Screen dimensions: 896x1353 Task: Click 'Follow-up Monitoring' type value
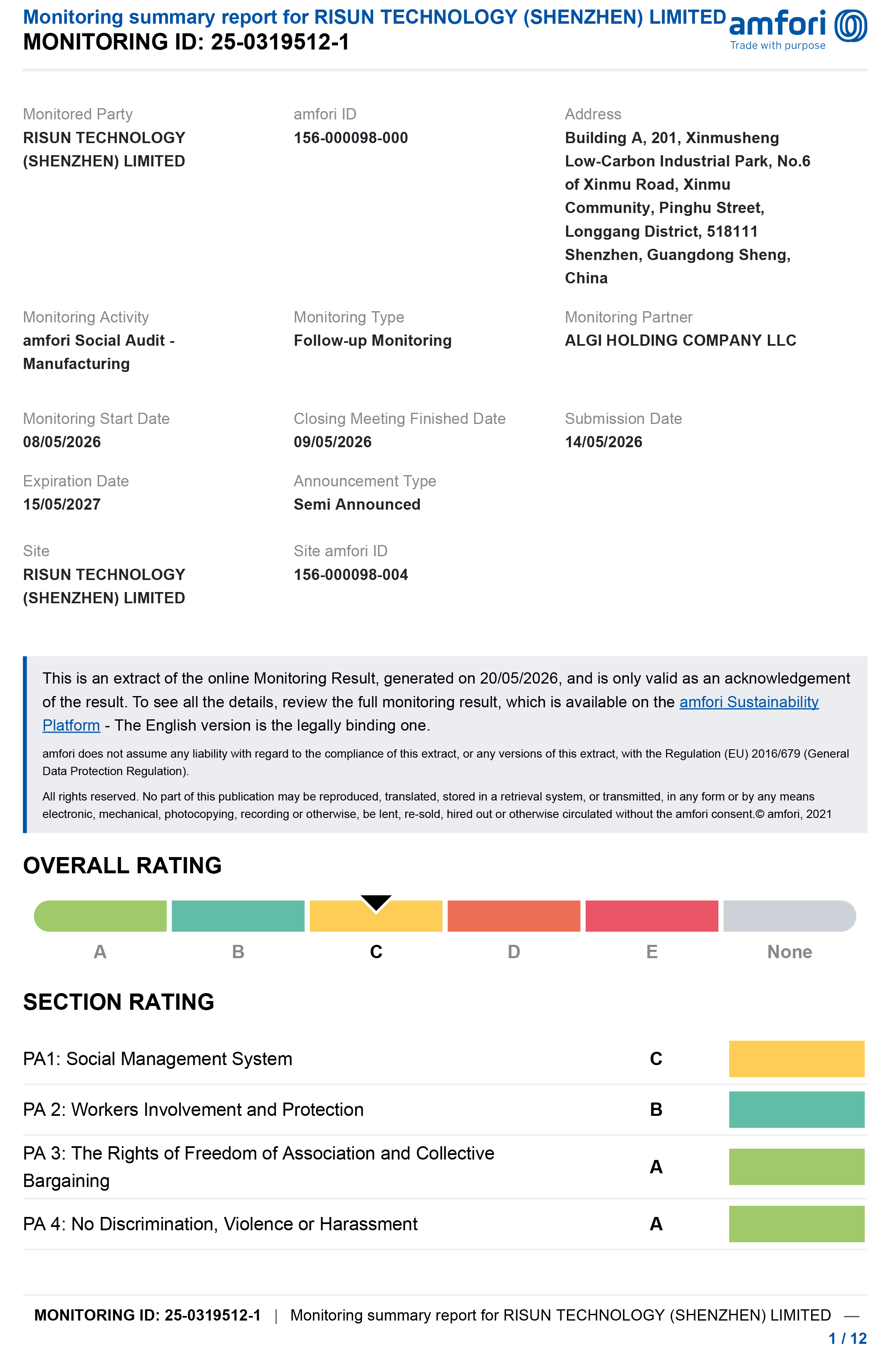[x=373, y=340]
